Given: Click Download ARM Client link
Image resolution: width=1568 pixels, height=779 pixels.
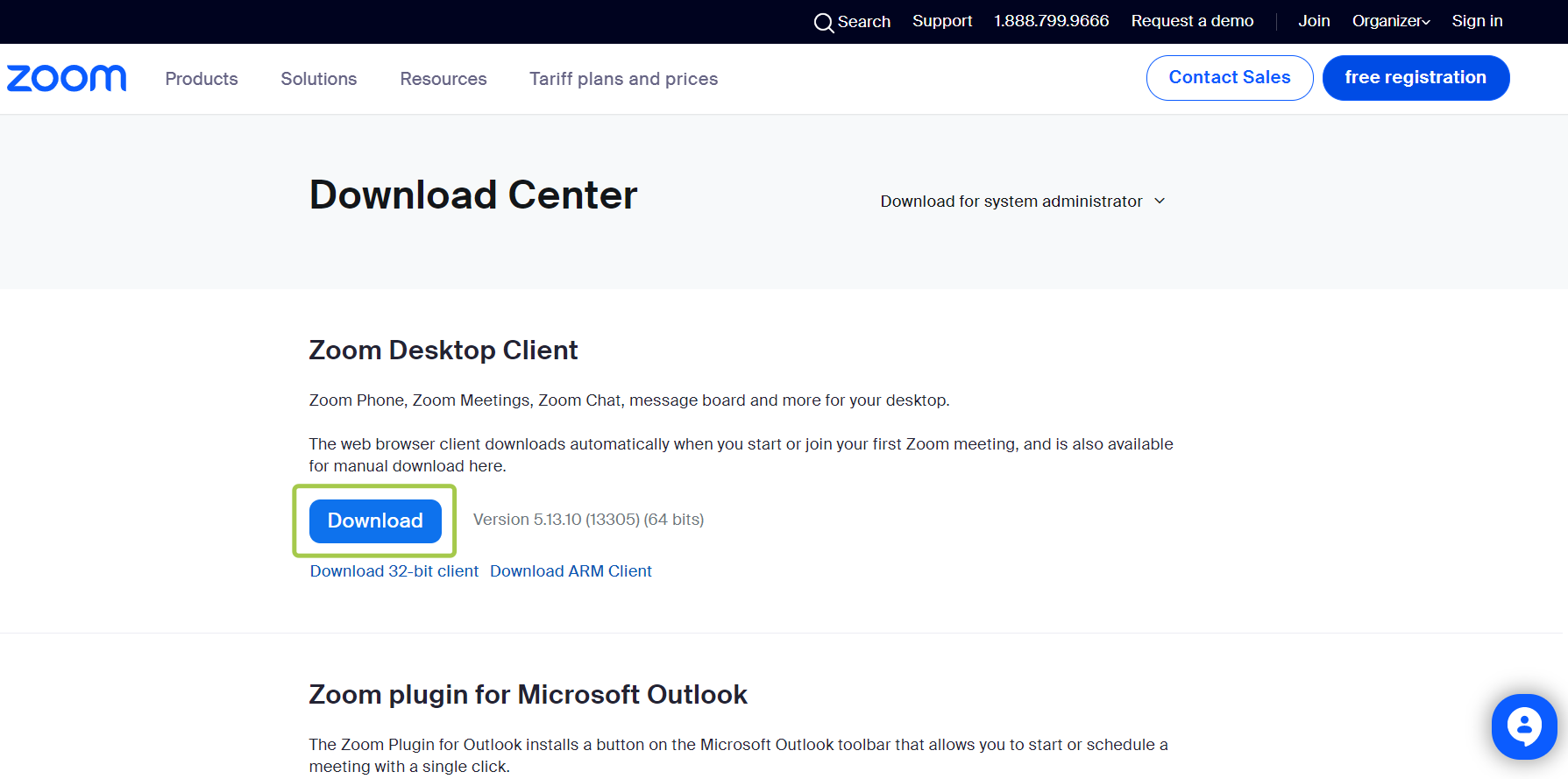Looking at the screenshot, I should (x=571, y=571).
